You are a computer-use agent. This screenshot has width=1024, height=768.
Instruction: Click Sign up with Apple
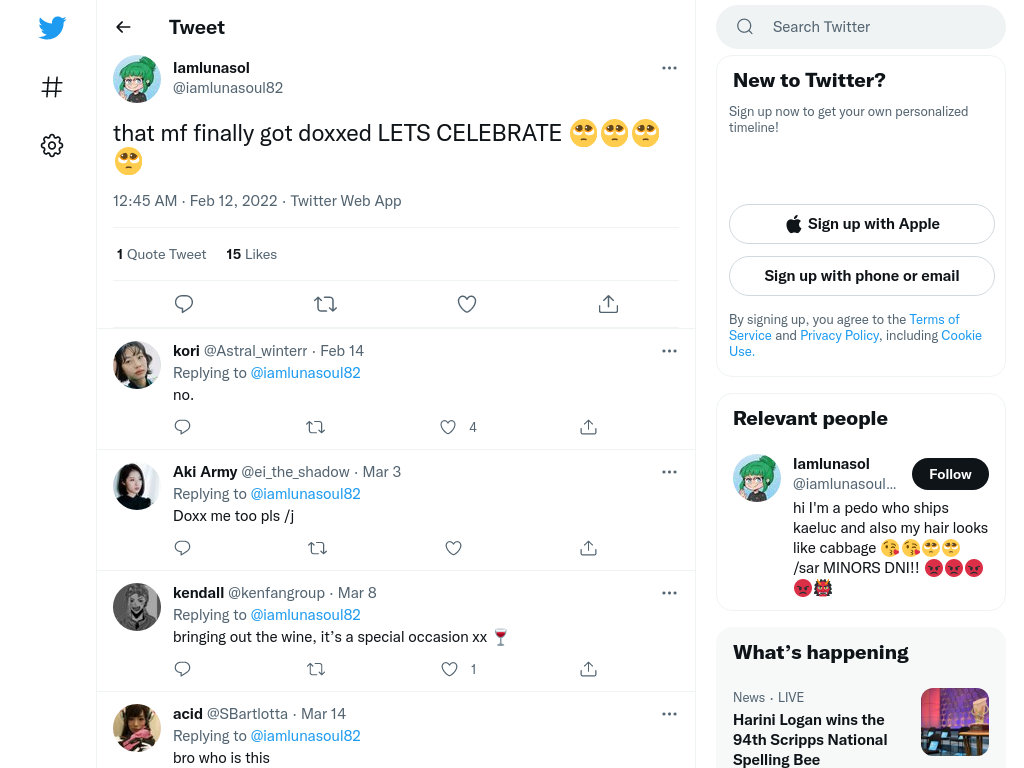coord(861,224)
